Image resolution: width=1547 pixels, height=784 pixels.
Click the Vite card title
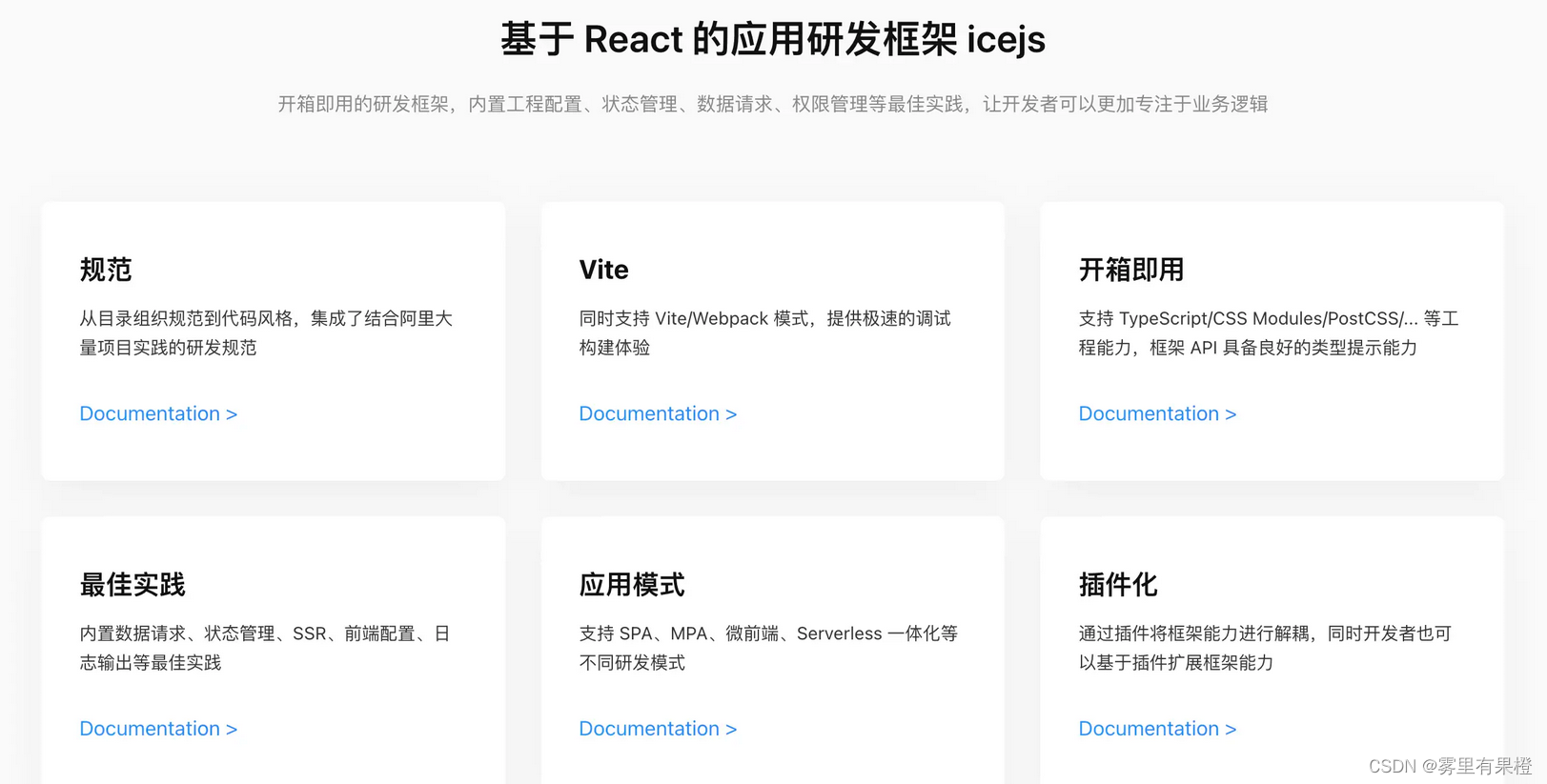(603, 270)
